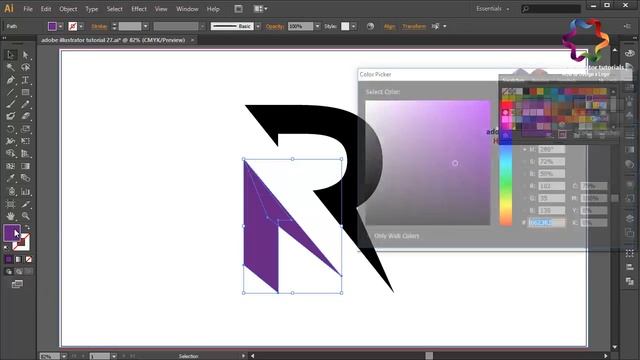
Task: Choose the Zoom tool
Action: click(x=25, y=216)
